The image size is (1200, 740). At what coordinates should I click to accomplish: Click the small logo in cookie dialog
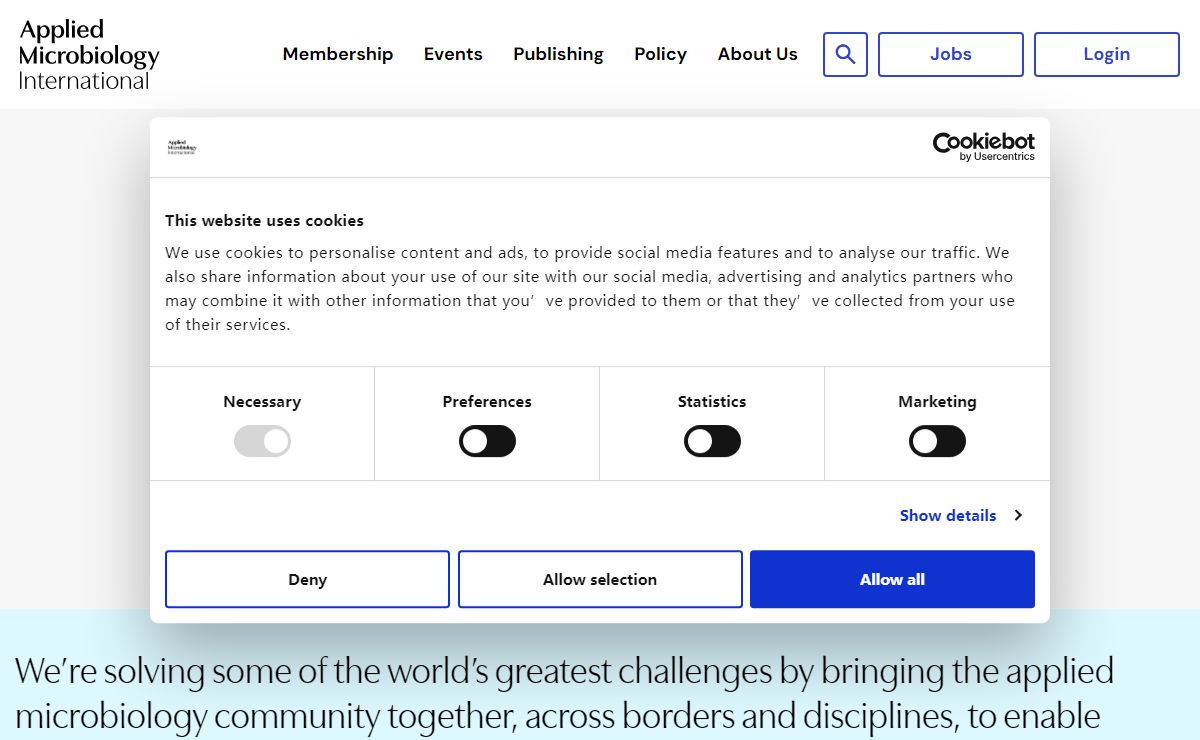[182, 147]
